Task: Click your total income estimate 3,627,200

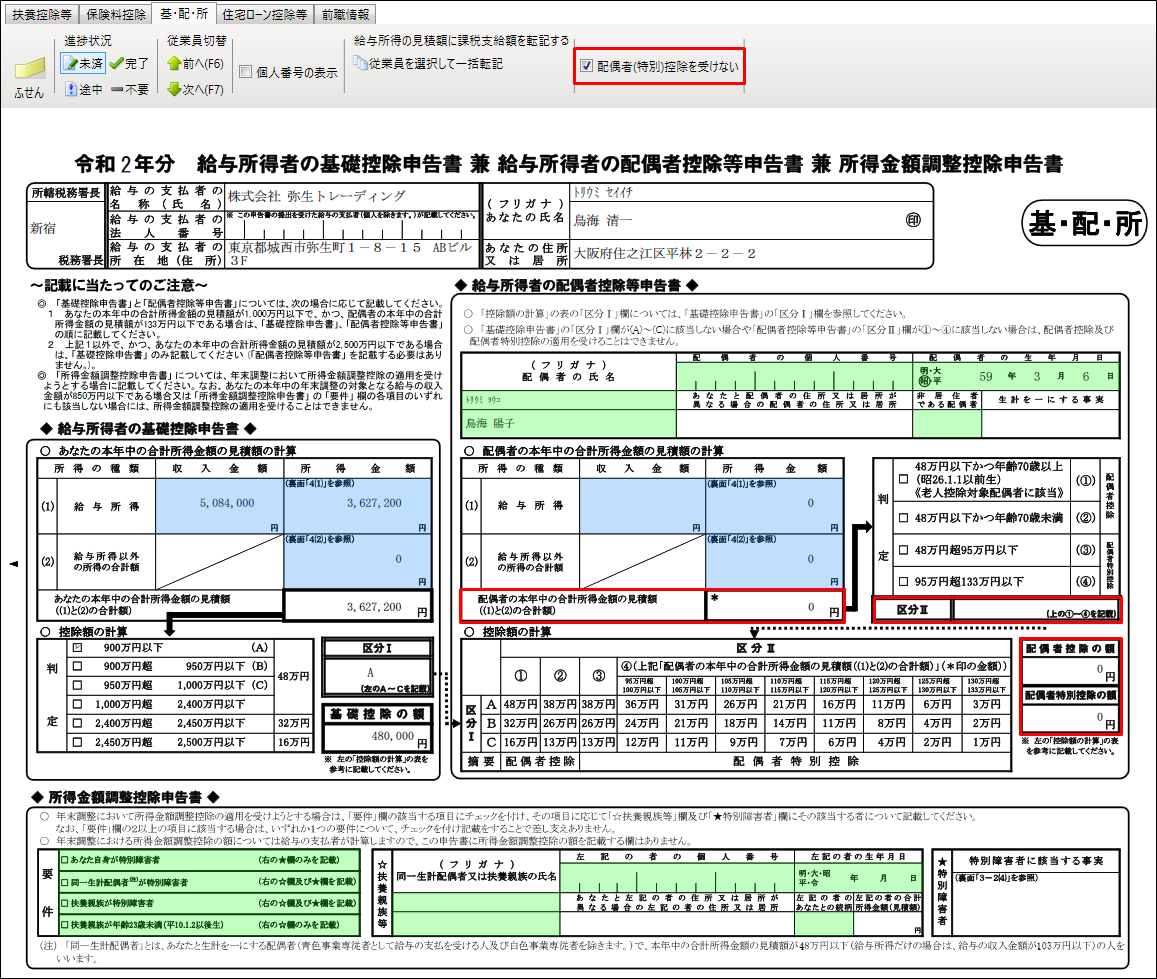Action: pyautogui.click(x=358, y=606)
